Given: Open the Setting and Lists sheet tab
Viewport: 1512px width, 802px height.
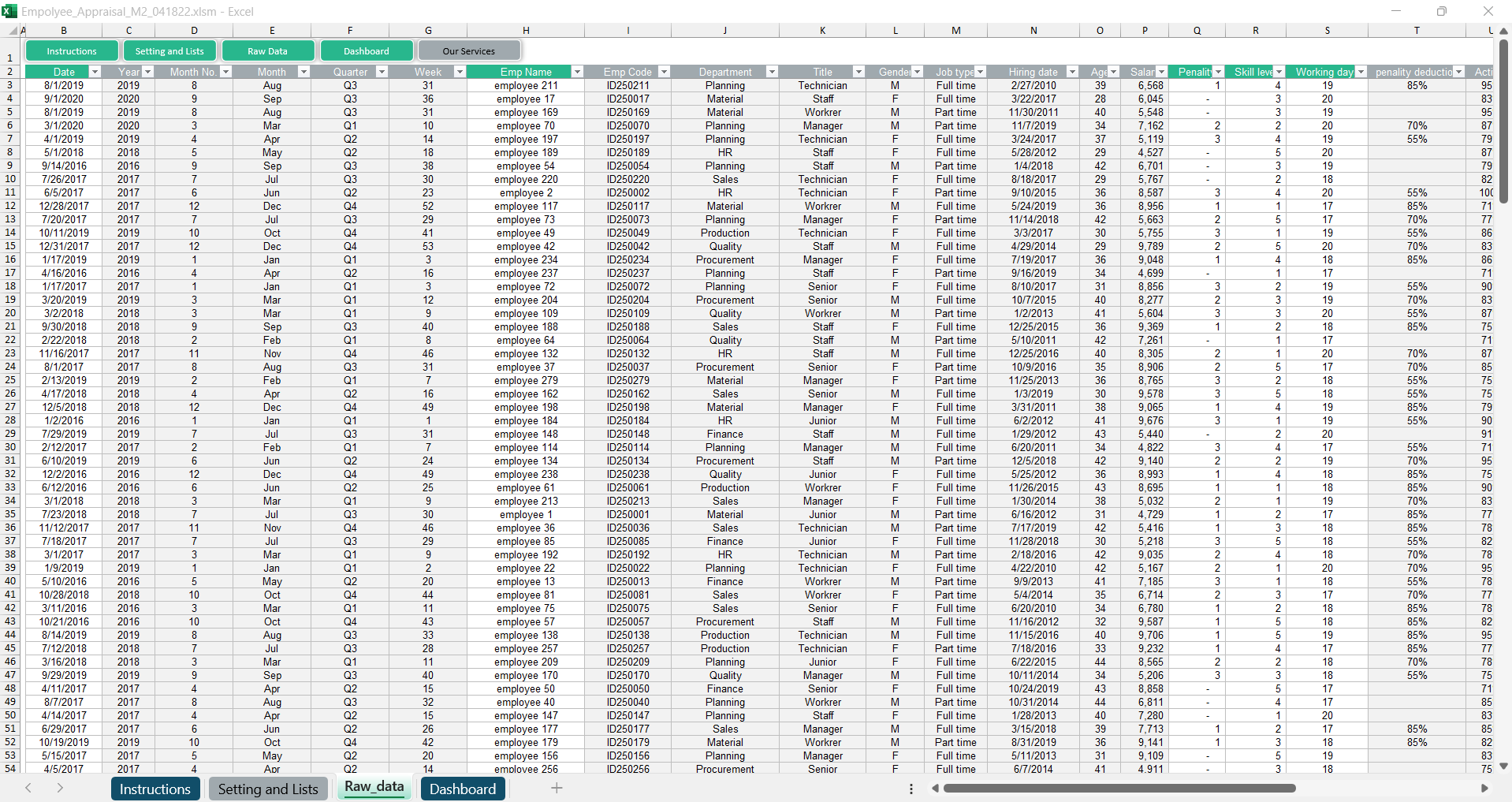Looking at the screenshot, I should 268,789.
